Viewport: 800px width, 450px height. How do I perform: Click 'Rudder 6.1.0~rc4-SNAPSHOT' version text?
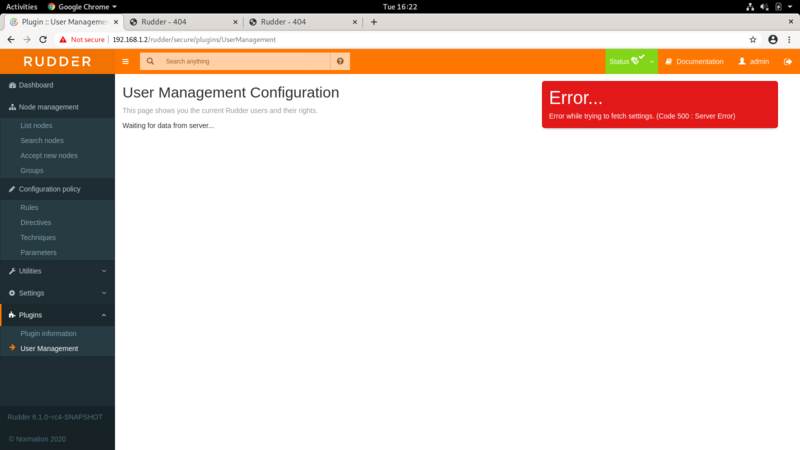[55, 417]
